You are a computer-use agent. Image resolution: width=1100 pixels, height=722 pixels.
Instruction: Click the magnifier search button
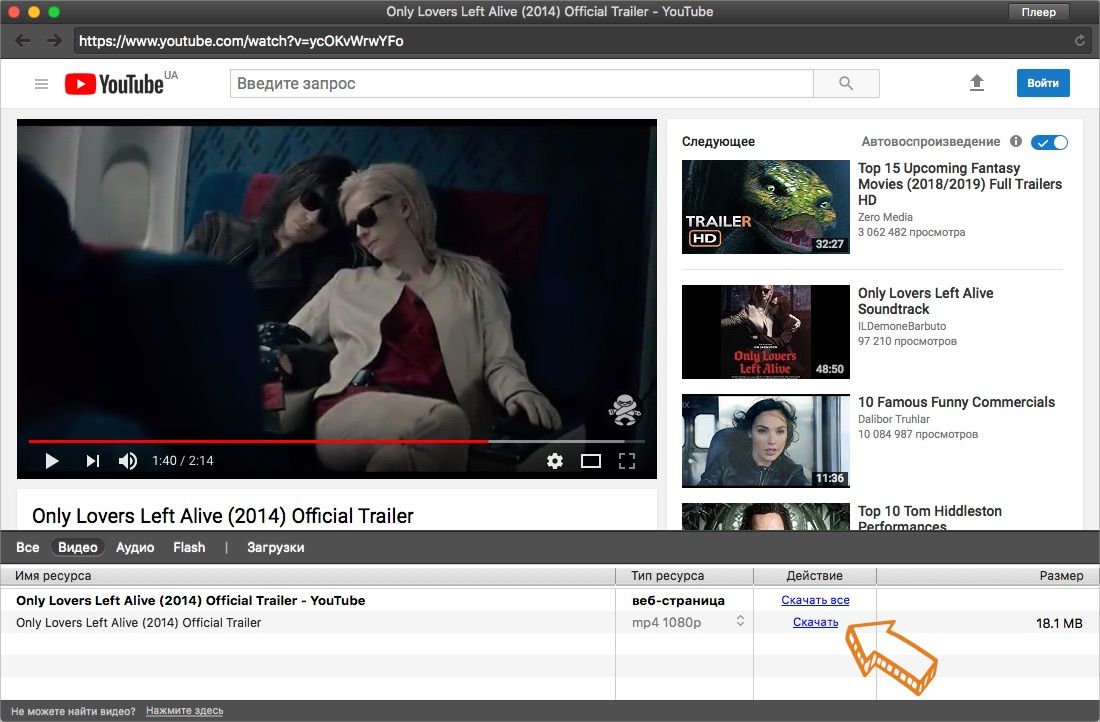tap(846, 83)
